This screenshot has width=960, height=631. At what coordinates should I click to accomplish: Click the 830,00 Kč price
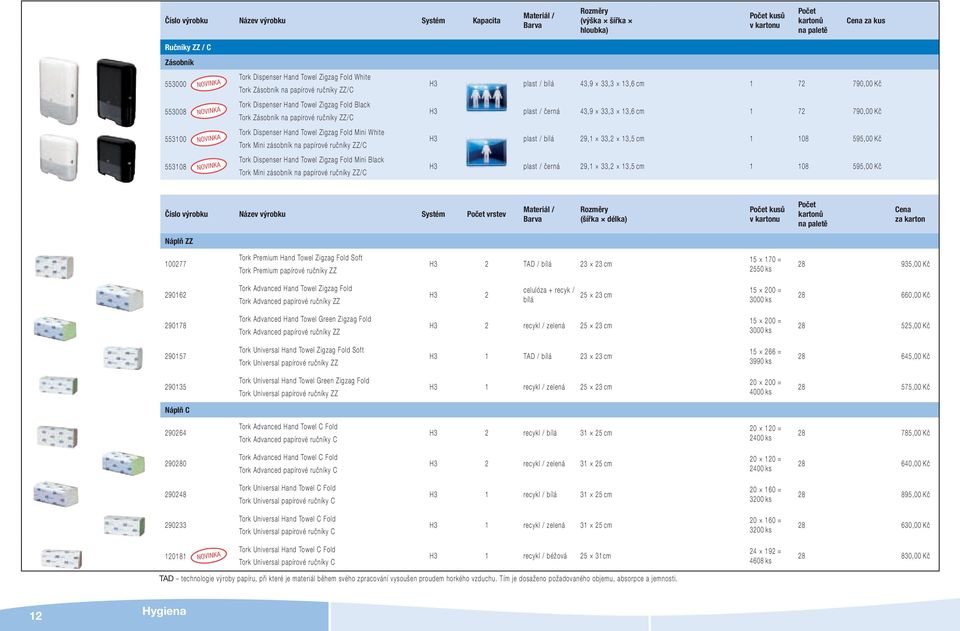click(915, 556)
